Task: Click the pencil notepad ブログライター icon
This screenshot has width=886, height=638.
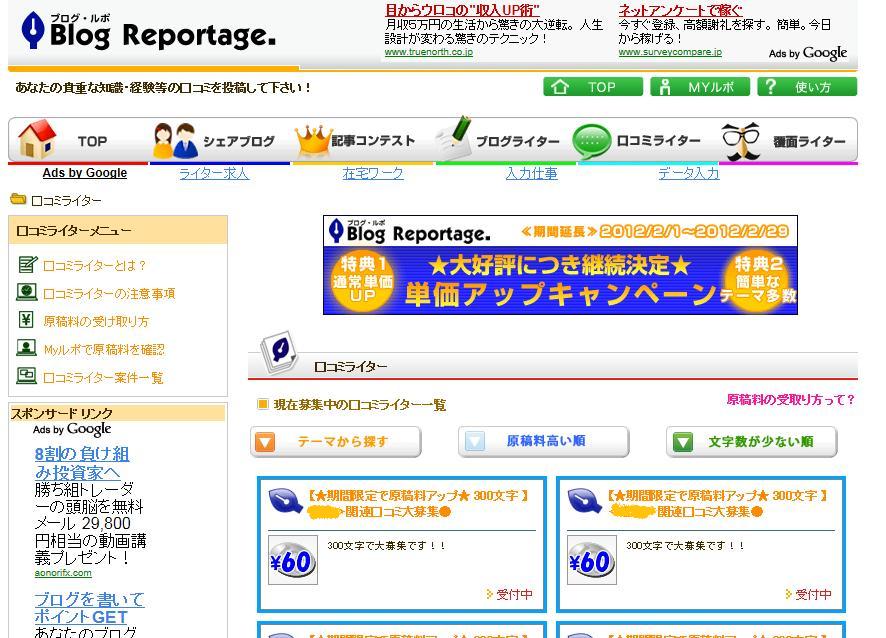Action: [454, 138]
